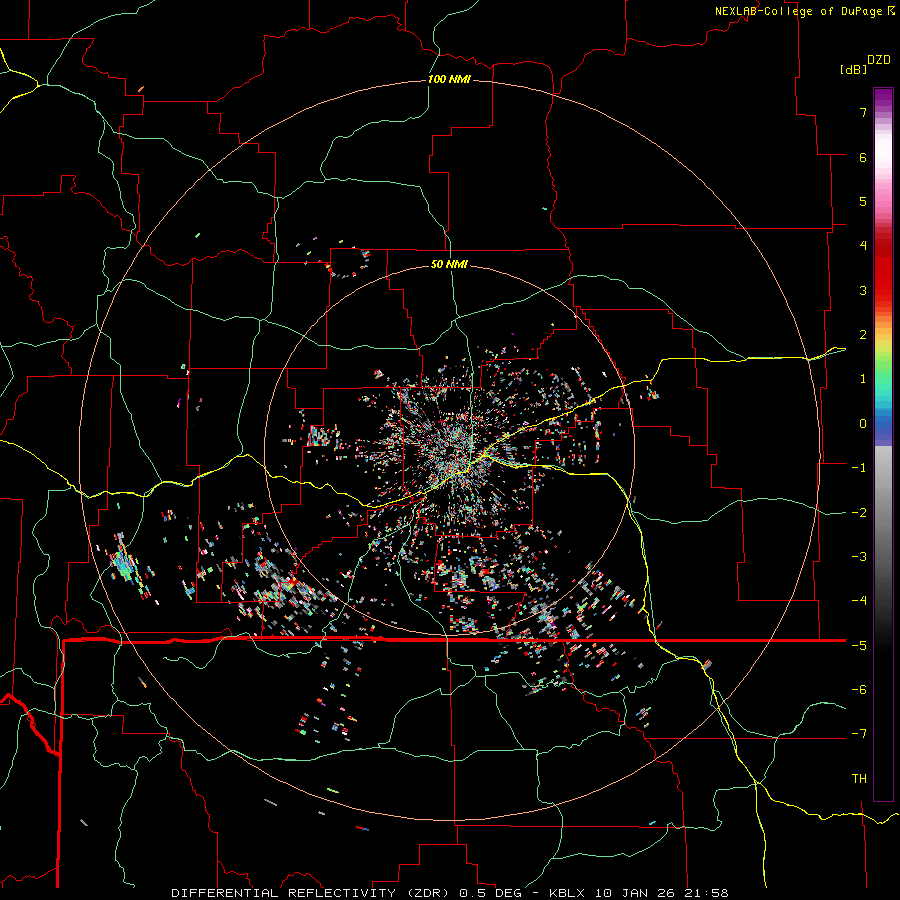
Task: Click the legend value -4 label
Action: 859,601
